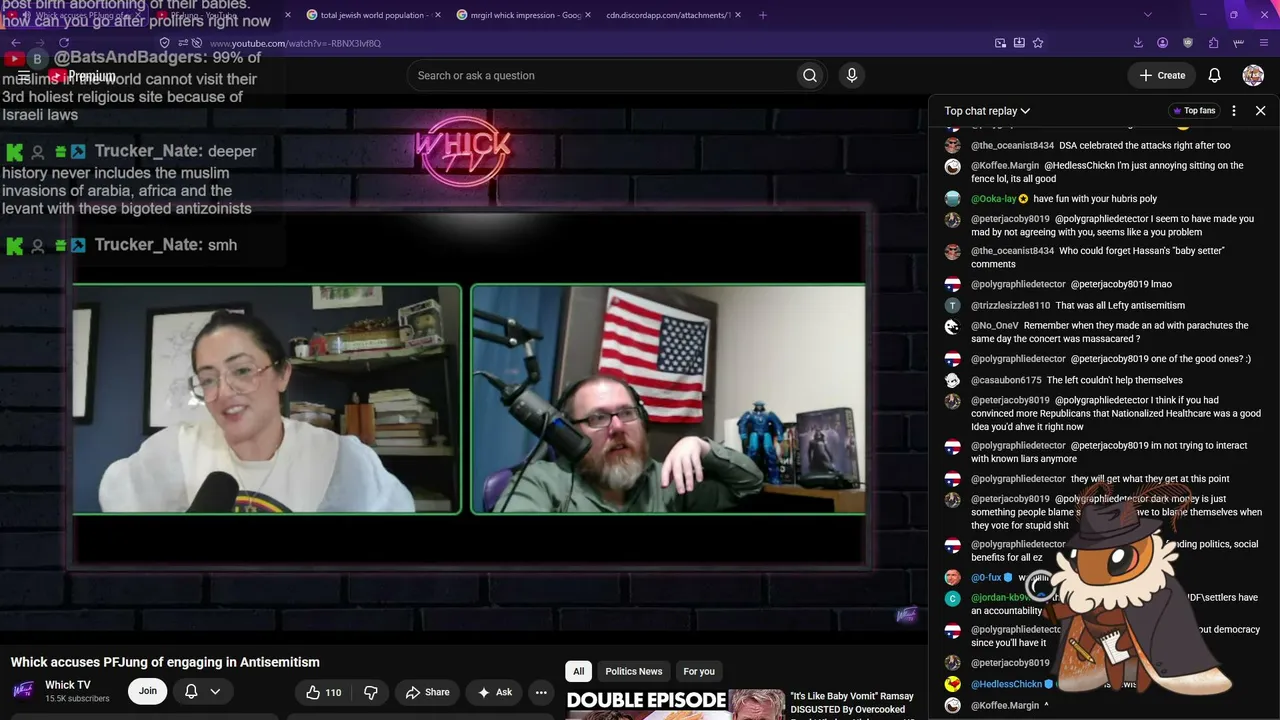The image size is (1280, 720).
Task: Open the browser extensions puzzle icon
Action: click(1213, 43)
